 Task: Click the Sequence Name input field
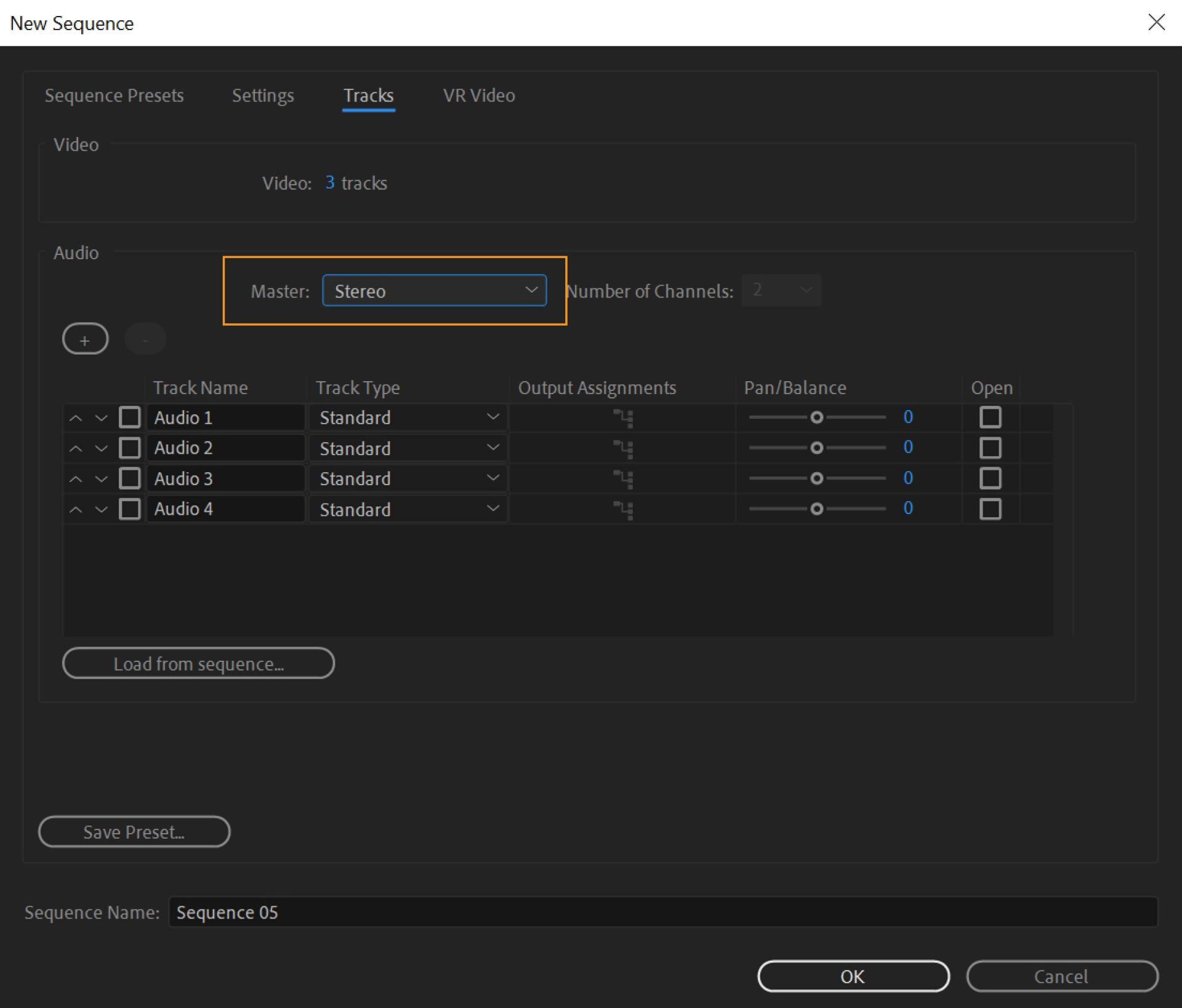(431, 912)
